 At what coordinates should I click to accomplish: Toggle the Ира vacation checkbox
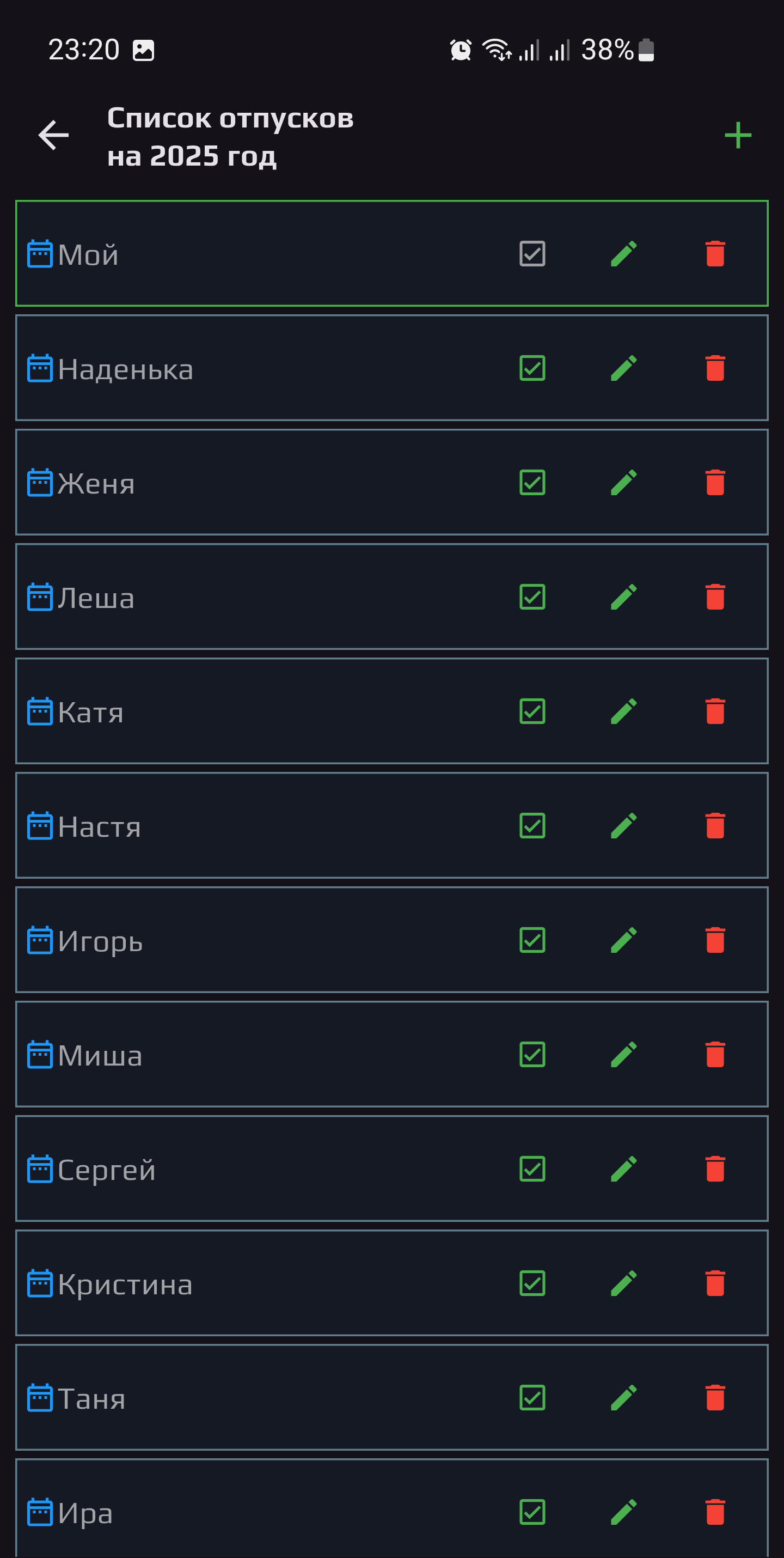532,1512
